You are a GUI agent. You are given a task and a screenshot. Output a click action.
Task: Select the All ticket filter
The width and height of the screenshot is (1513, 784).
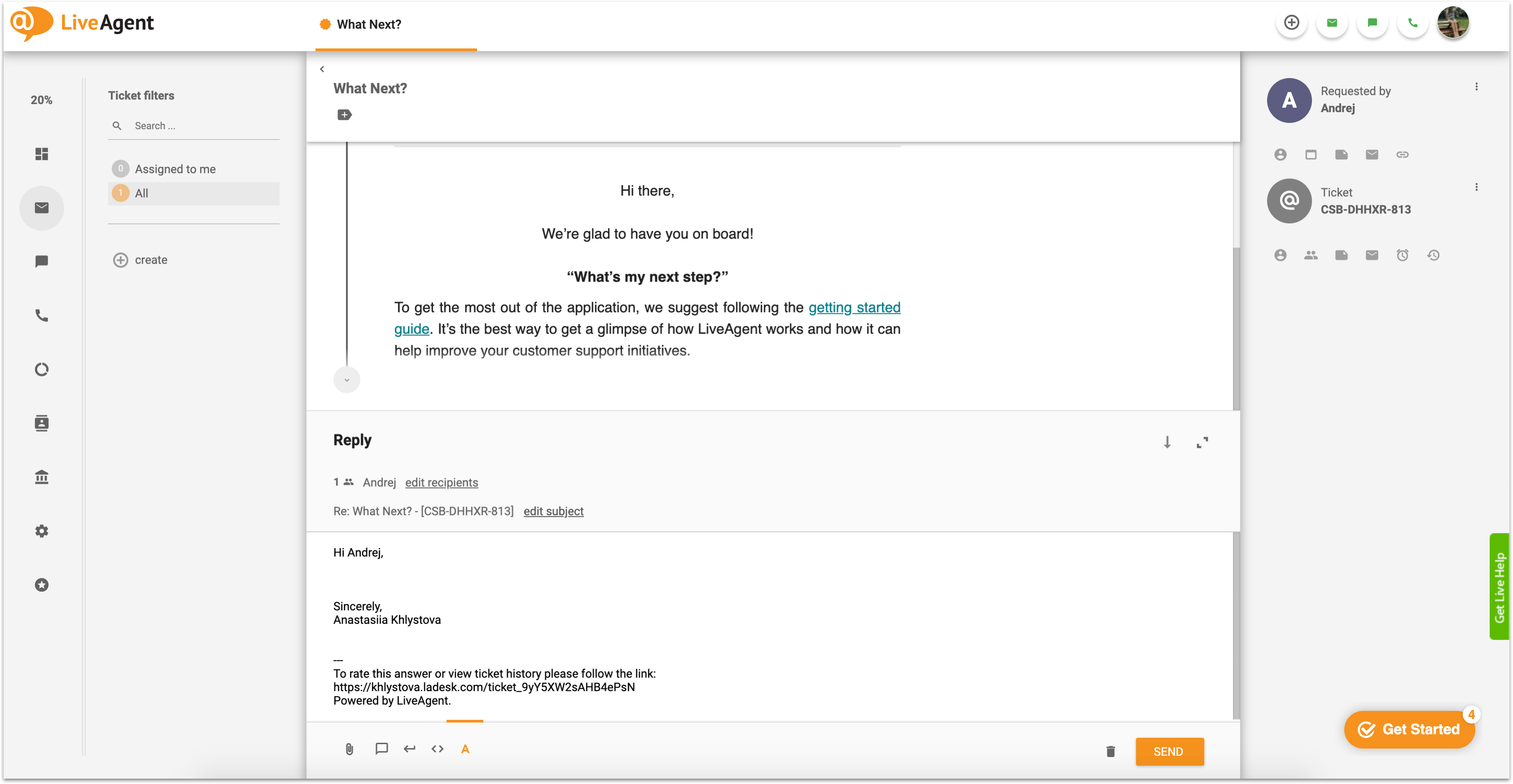pyautogui.click(x=193, y=193)
